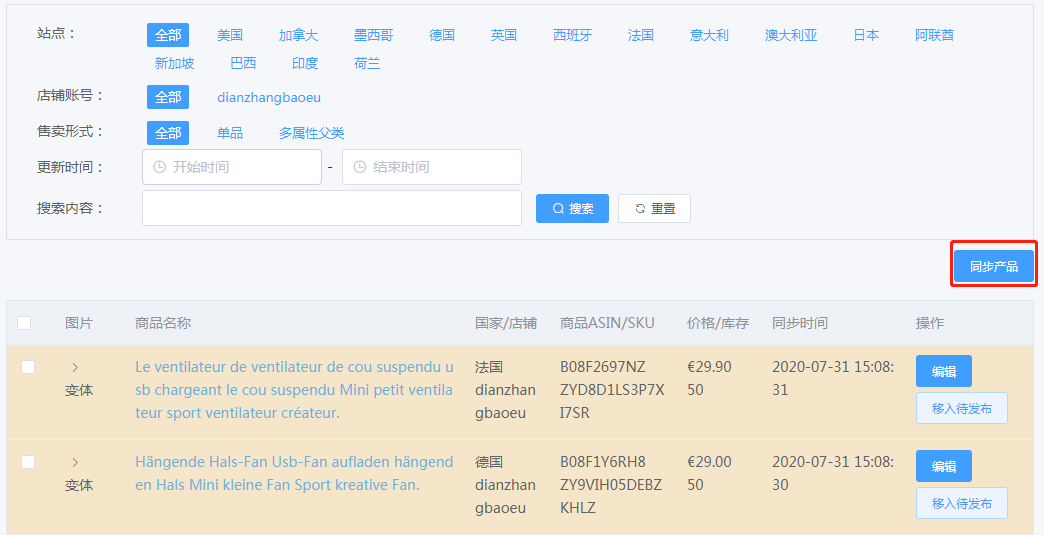Filter by 新加坡 site

coord(174,63)
